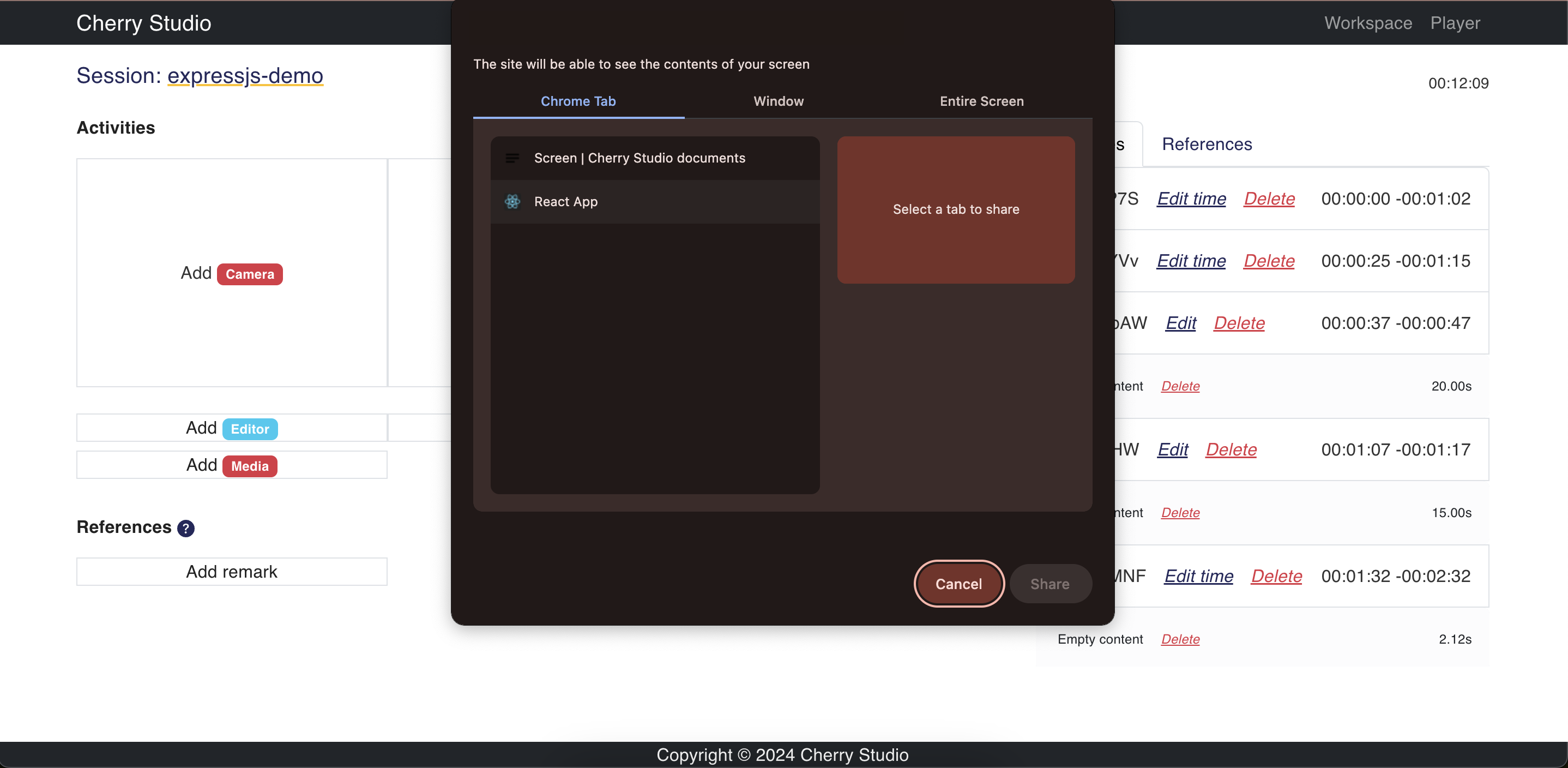Click the React App atom icon
Screen dimensions: 1568x768
coord(512,202)
